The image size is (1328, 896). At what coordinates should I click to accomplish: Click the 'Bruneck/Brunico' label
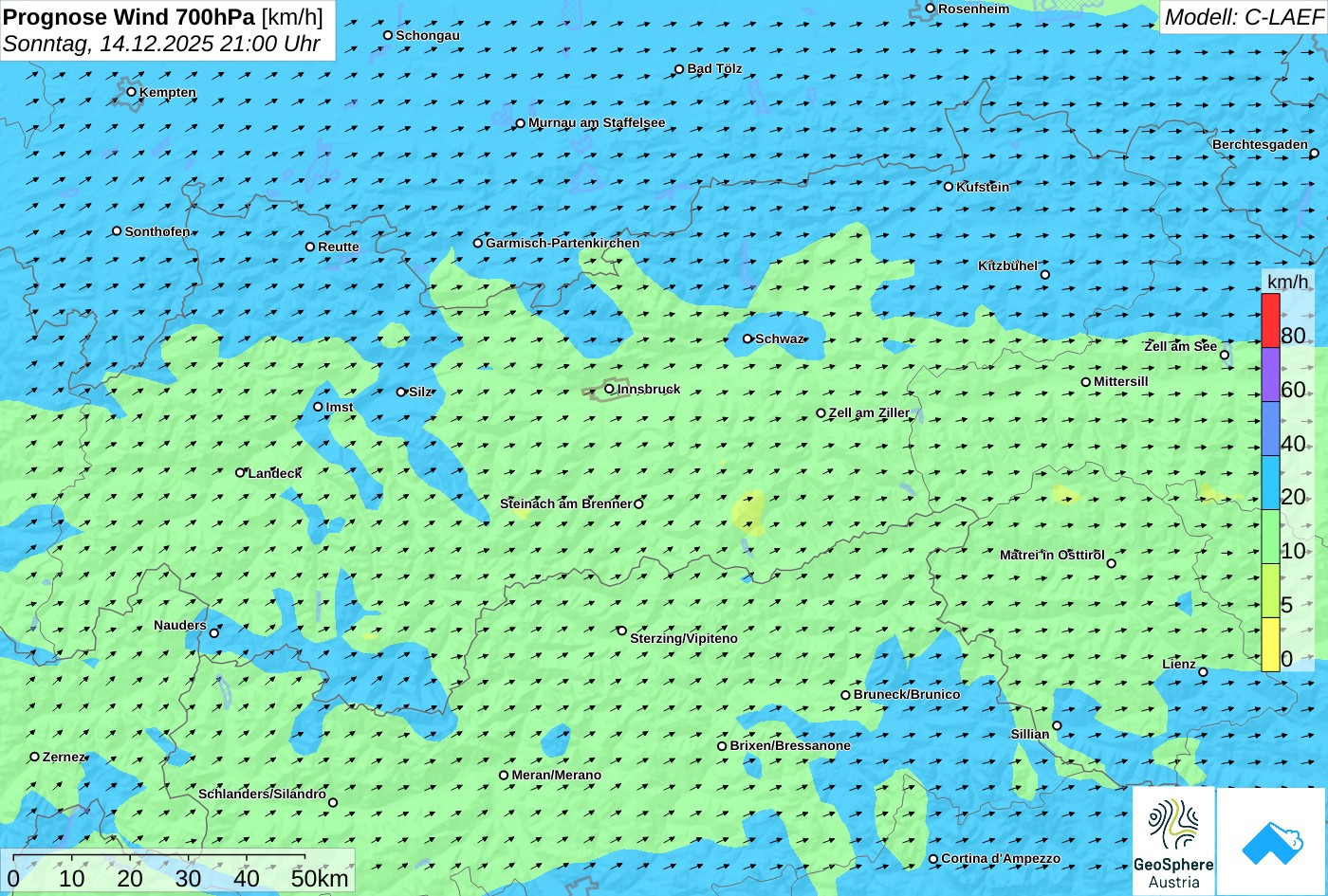click(x=907, y=694)
